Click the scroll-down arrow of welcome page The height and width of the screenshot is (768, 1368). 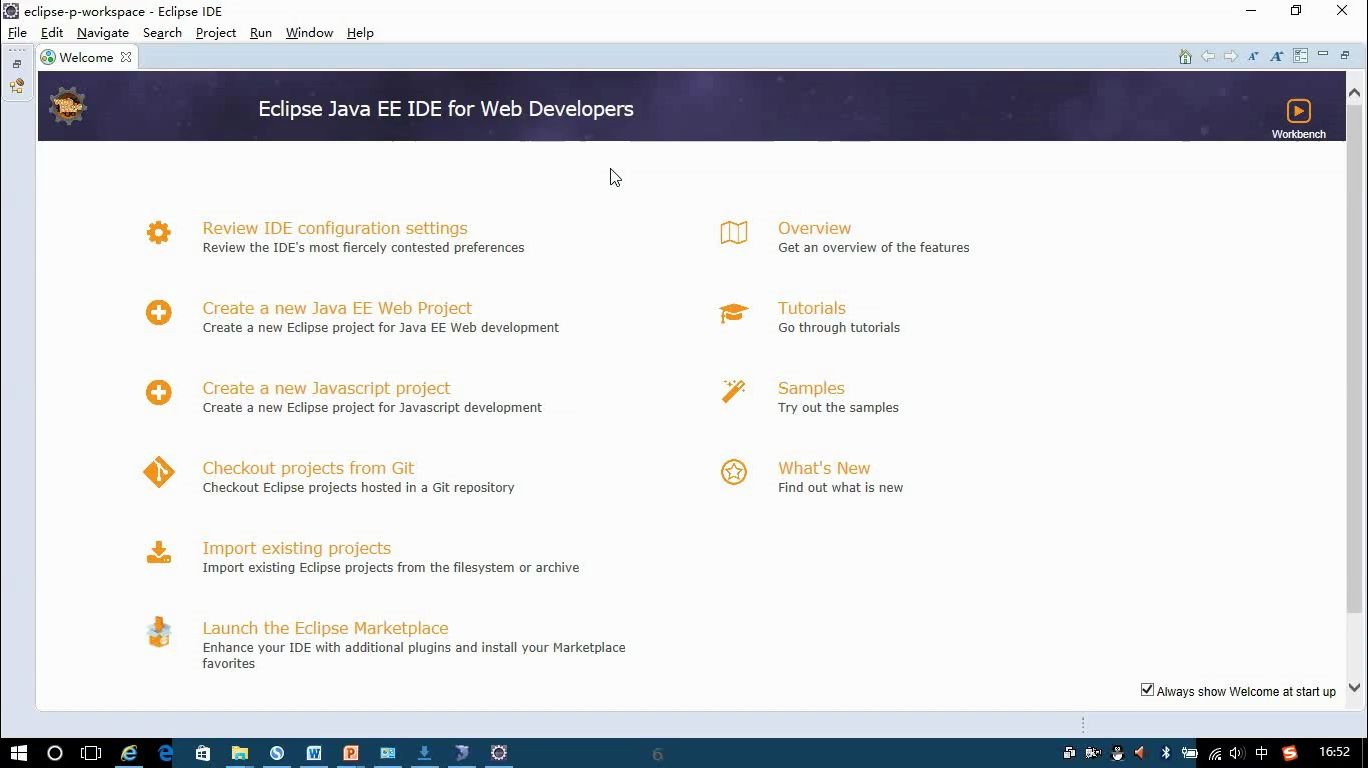pos(1354,688)
